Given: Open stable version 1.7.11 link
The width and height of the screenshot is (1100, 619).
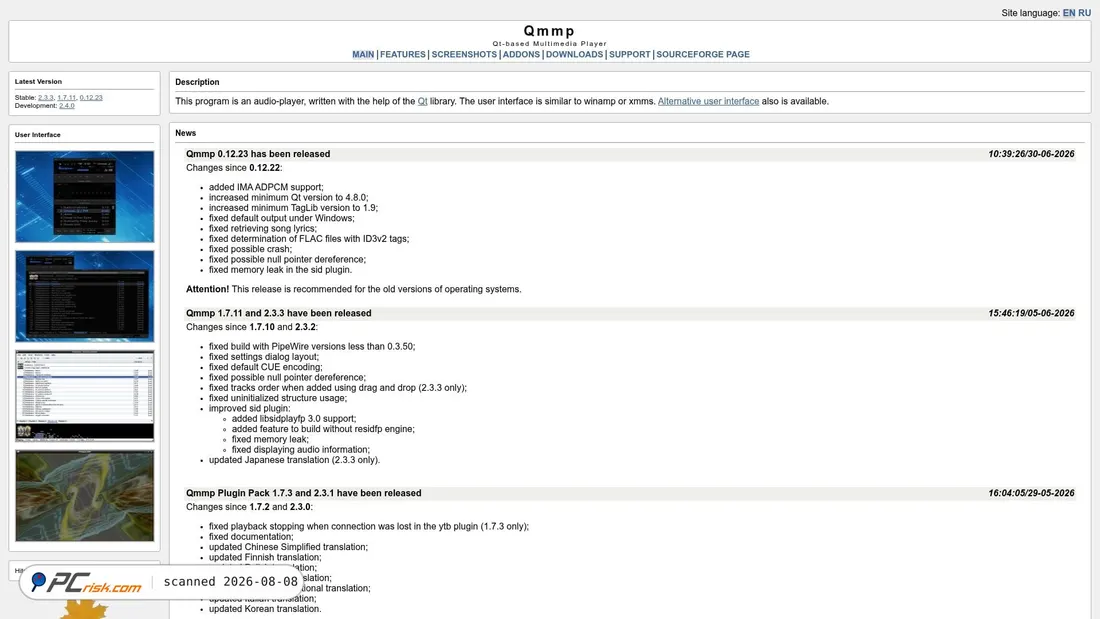Looking at the screenshot, I should pyautogui.click(x=67, y=98).
